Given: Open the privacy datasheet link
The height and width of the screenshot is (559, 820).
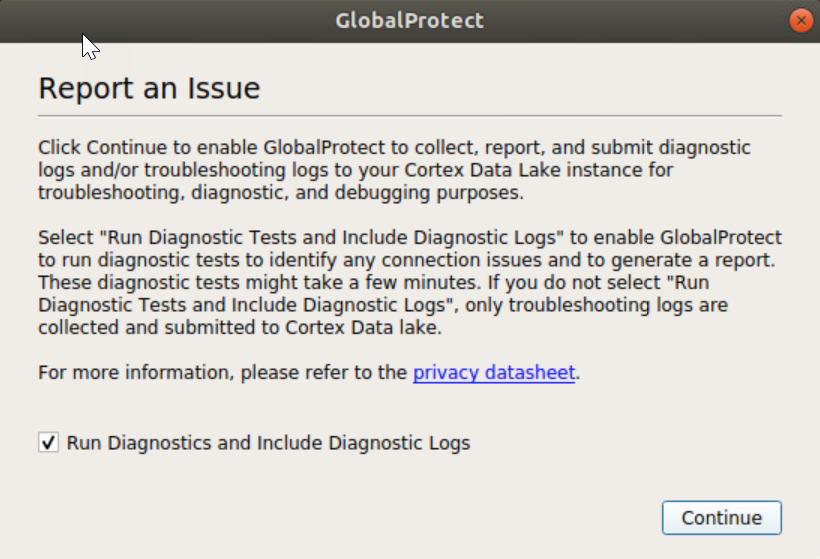Looking at the screenshot, I should click(x=494, y=373).
